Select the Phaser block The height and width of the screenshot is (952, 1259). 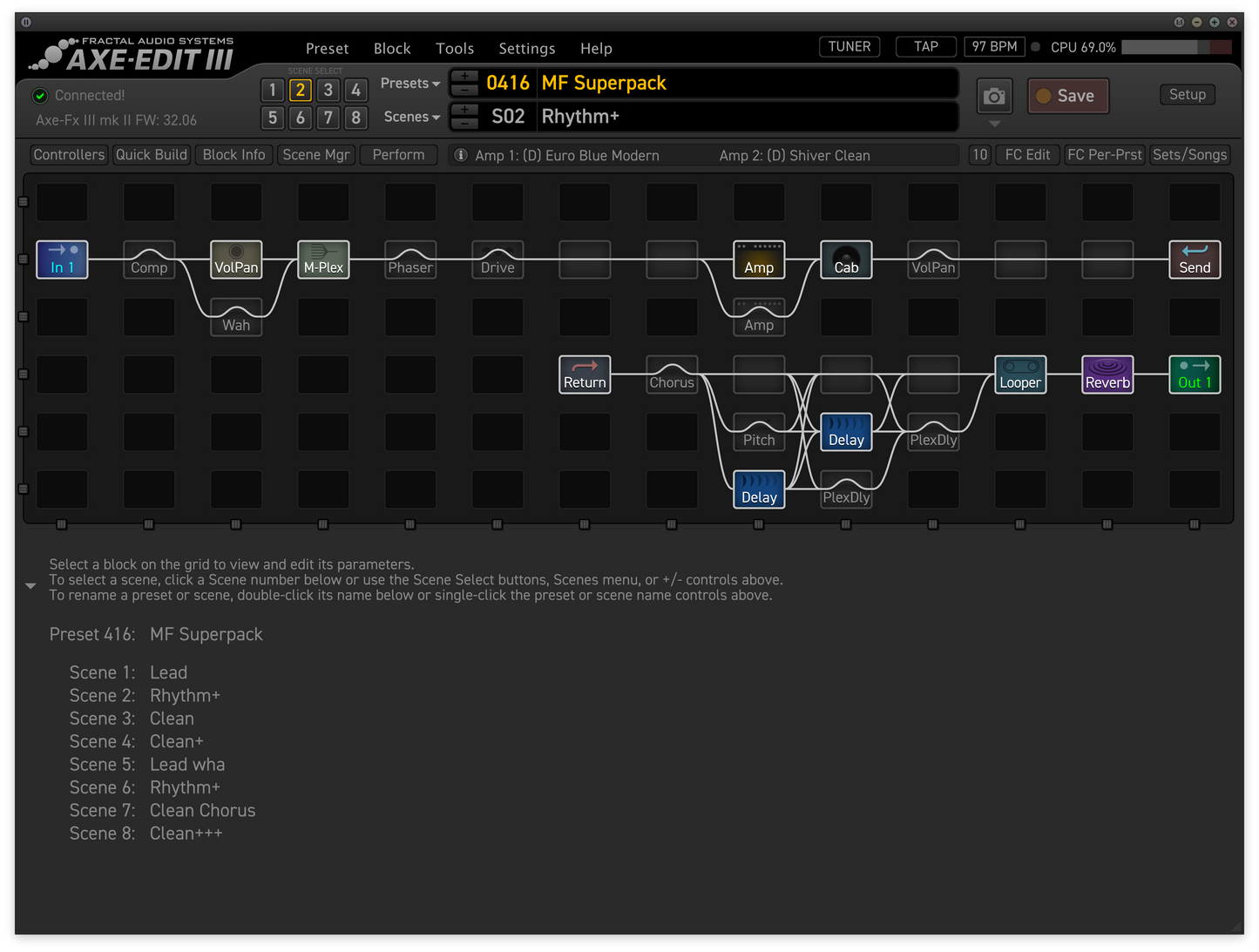pos(410,260)
